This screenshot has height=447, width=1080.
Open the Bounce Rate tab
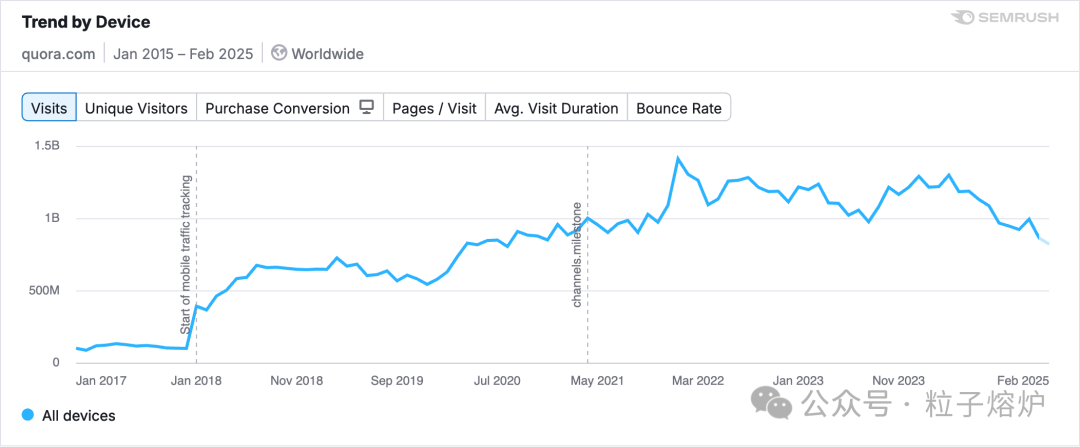(x=679, y=108)
